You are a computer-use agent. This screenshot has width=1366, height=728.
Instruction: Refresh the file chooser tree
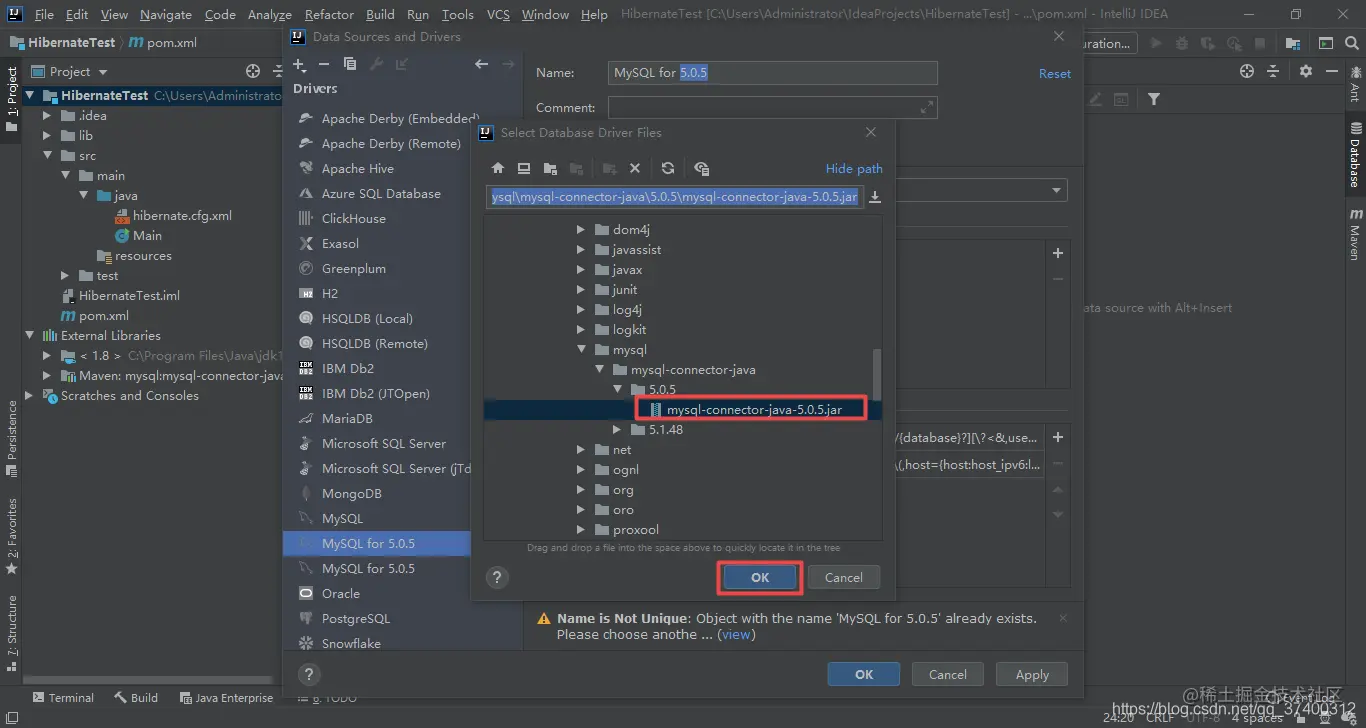[x=668, y=169]
